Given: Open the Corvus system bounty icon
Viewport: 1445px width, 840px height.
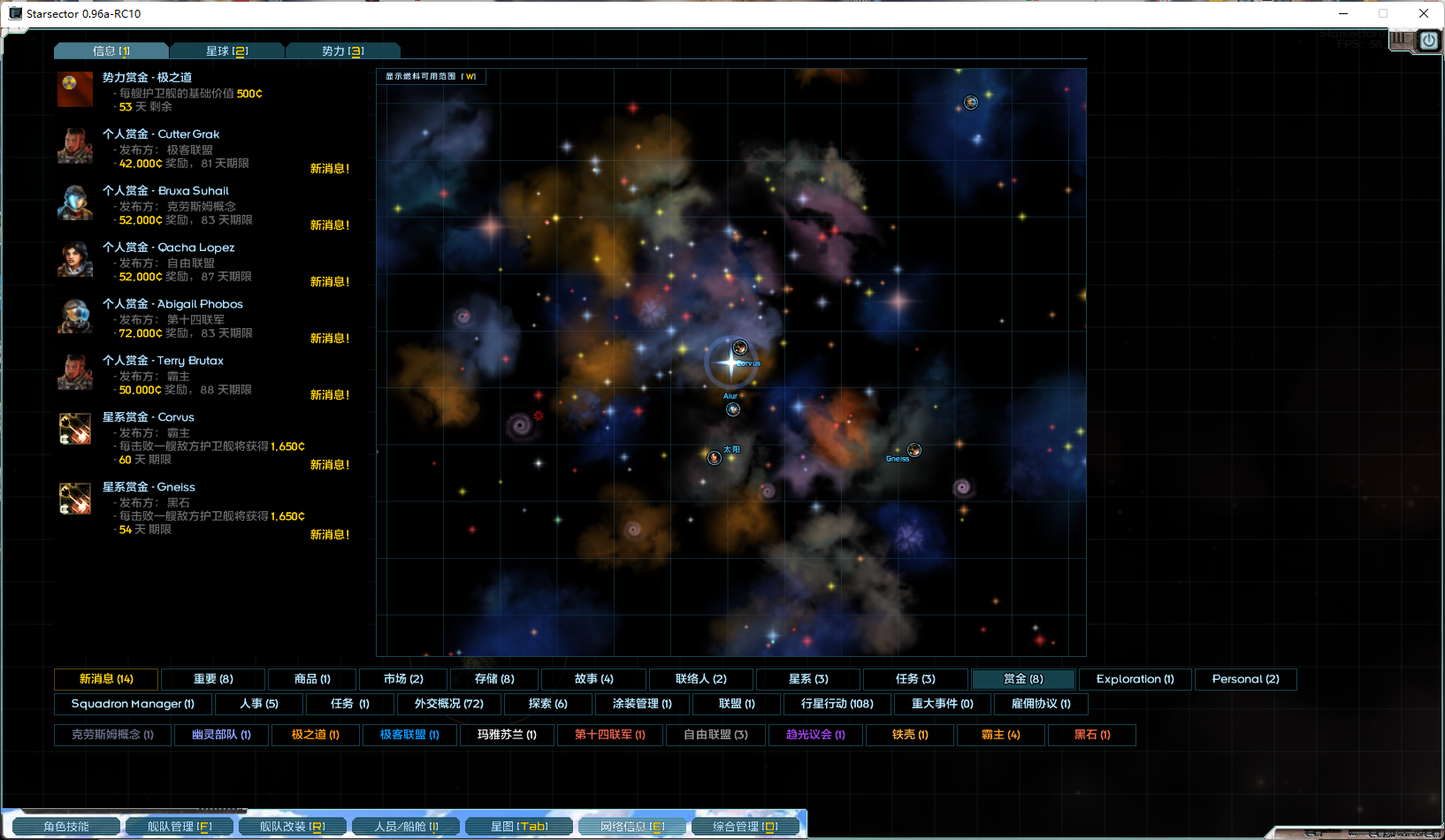Looking at the screenshot, I should click(x=75, y=429).
